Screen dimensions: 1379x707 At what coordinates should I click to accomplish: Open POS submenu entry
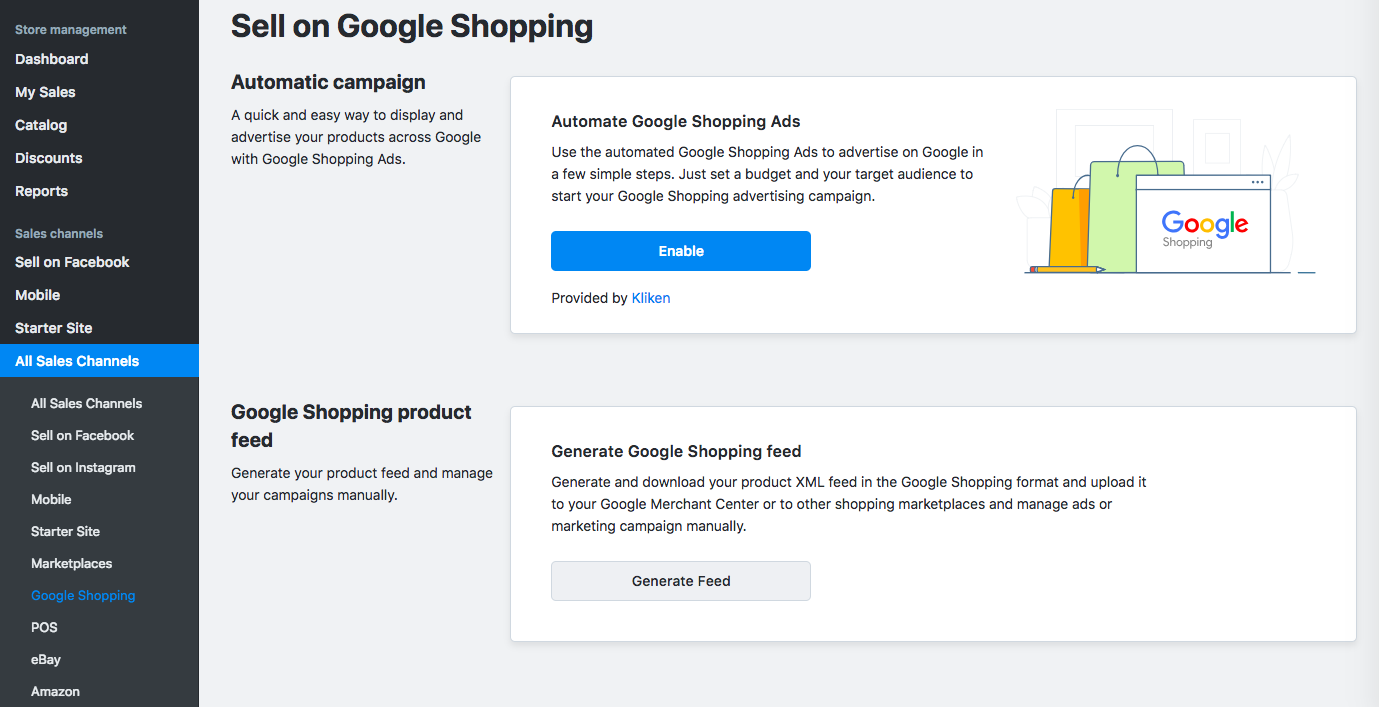[44, 627]
